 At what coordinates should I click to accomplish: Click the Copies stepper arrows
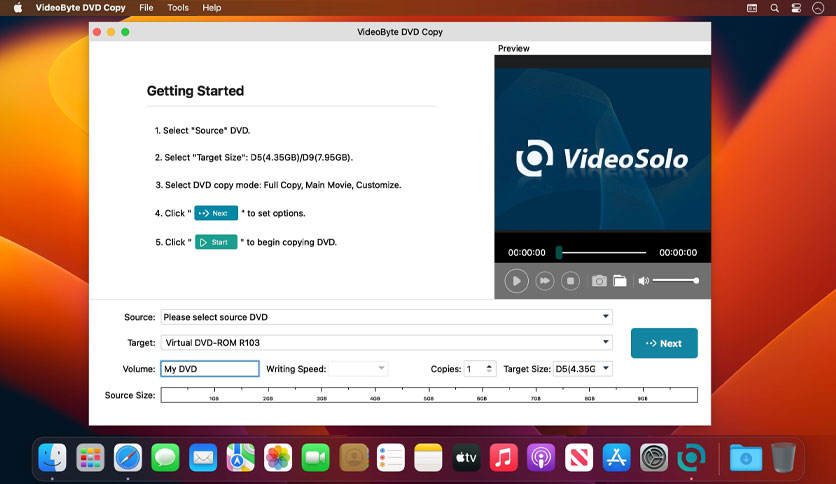tap(489, 368)
